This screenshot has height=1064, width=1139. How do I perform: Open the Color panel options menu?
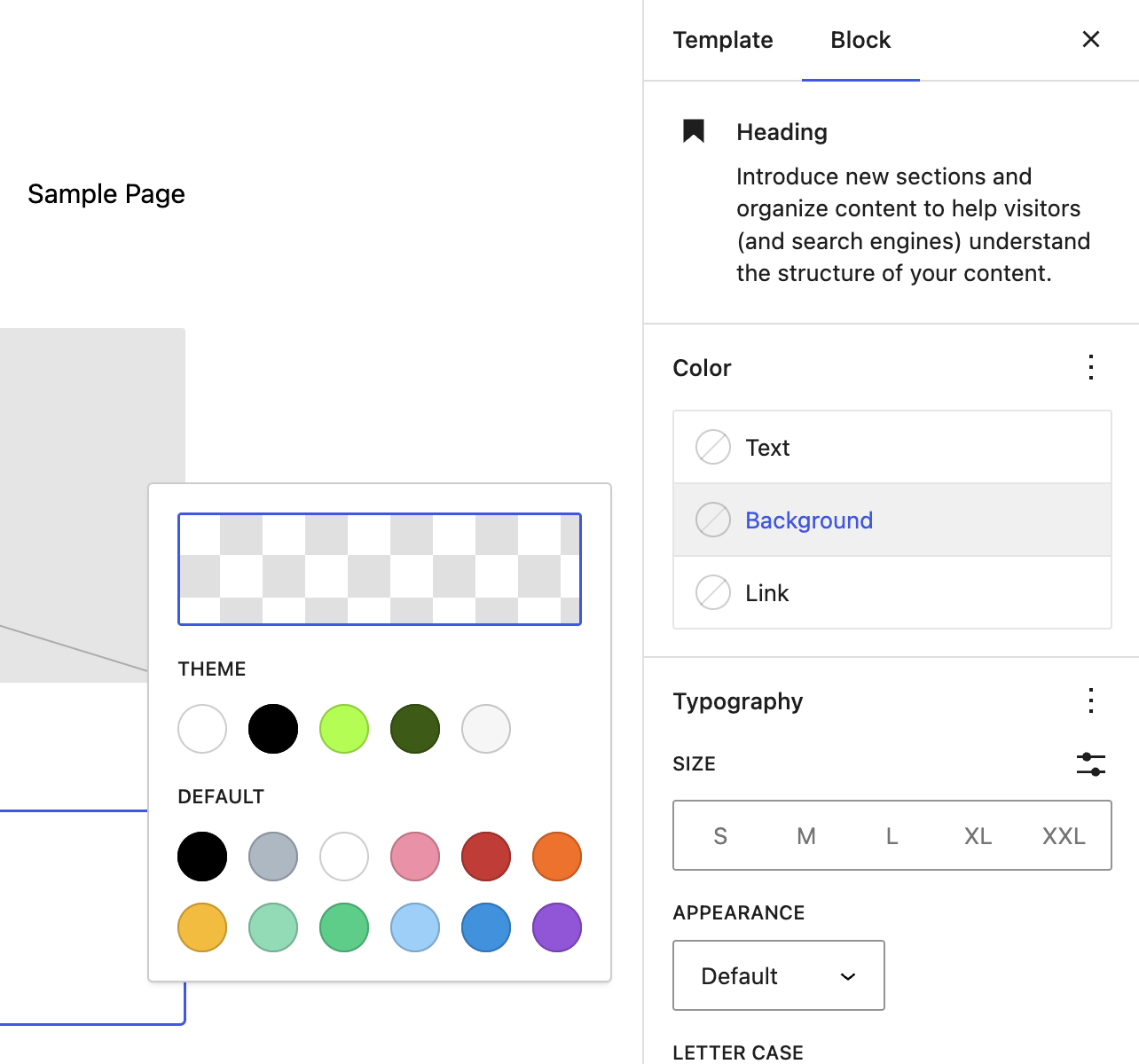[1090, 367]
